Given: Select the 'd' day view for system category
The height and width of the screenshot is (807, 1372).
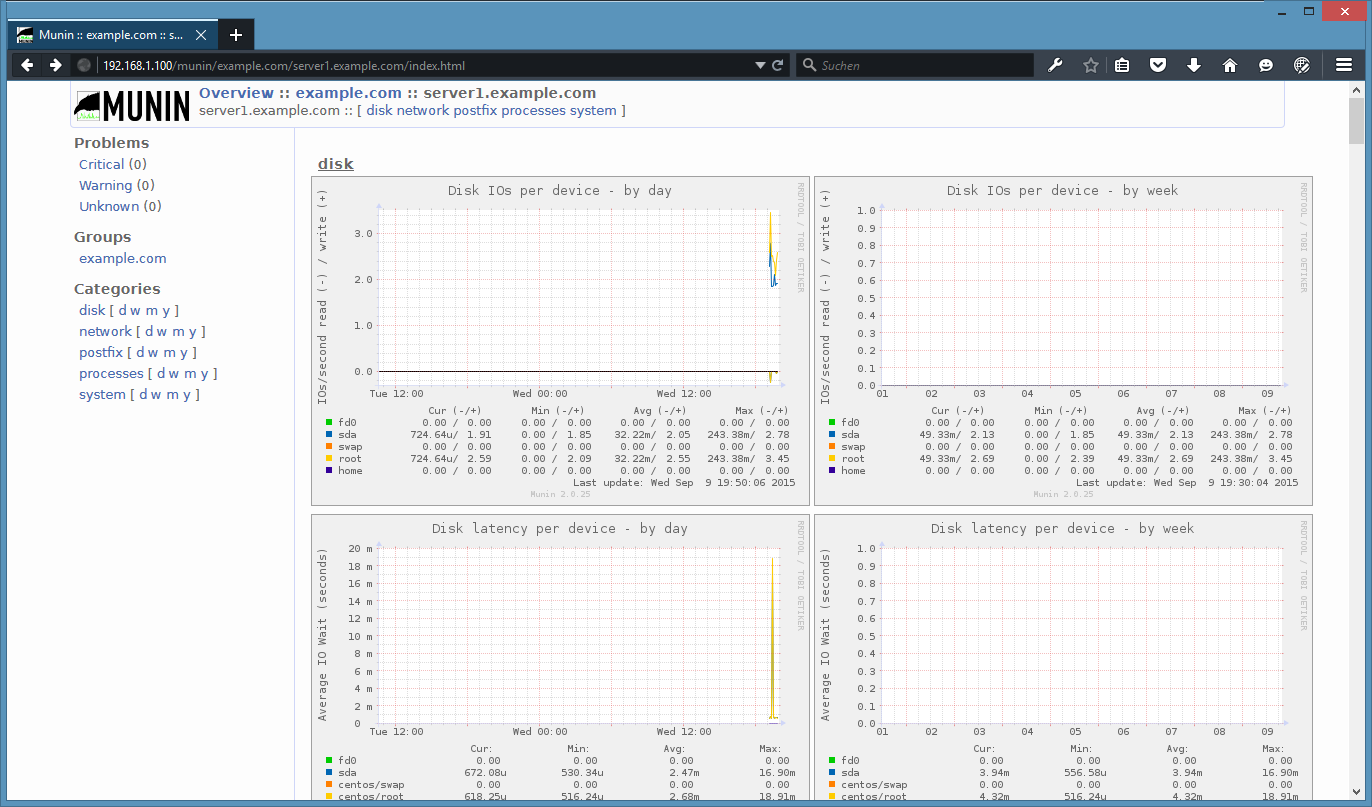Looking at the screenshot, I should point(143,395).
